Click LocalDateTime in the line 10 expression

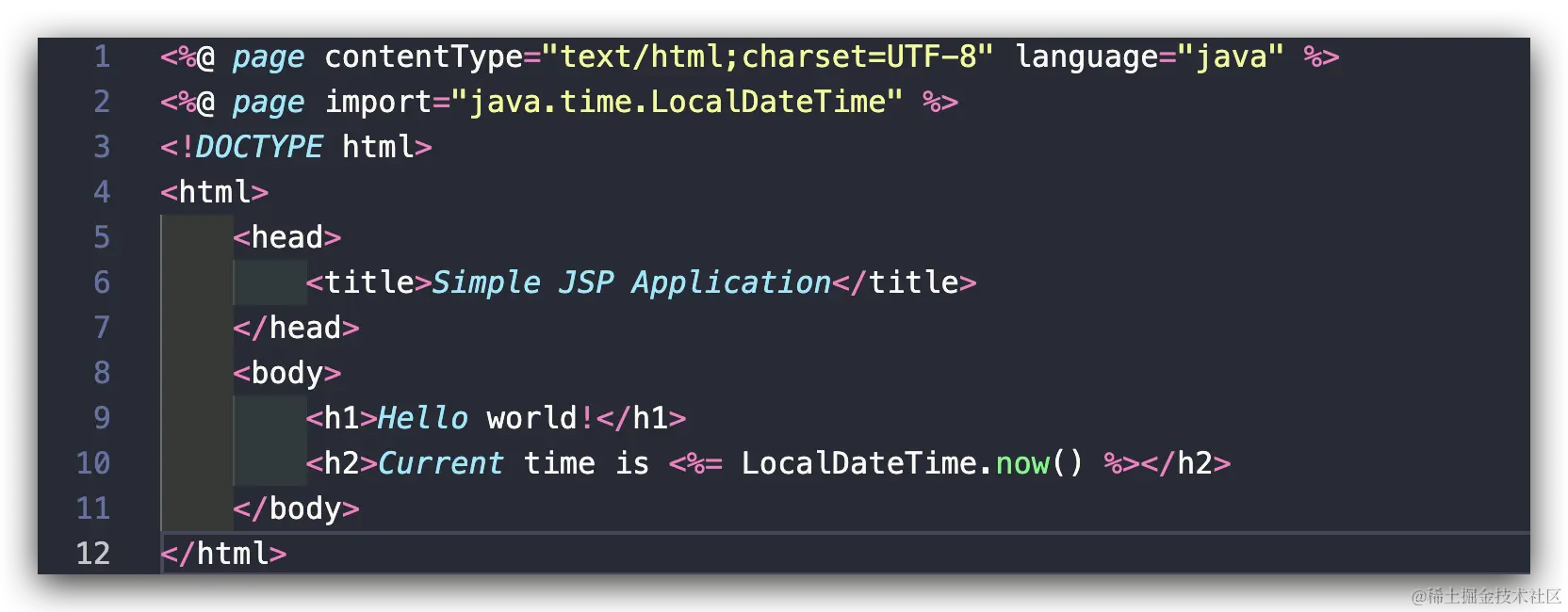point(859,463)
